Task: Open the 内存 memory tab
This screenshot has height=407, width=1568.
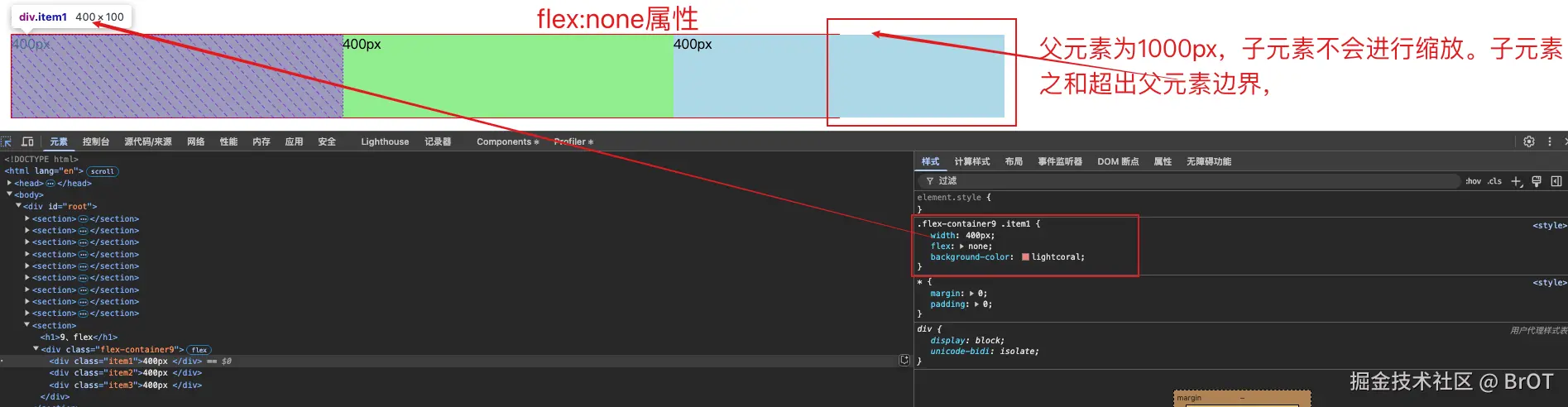Action: tap(261, 142)
